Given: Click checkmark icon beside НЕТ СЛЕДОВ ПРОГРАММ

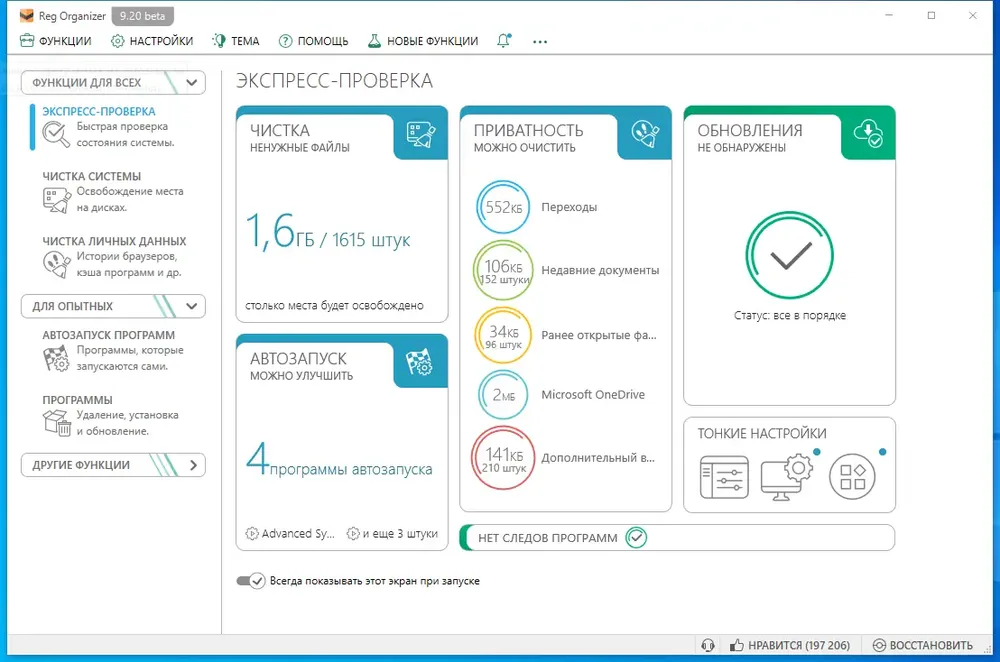Looking at the screenshot, I should point(636,538).
